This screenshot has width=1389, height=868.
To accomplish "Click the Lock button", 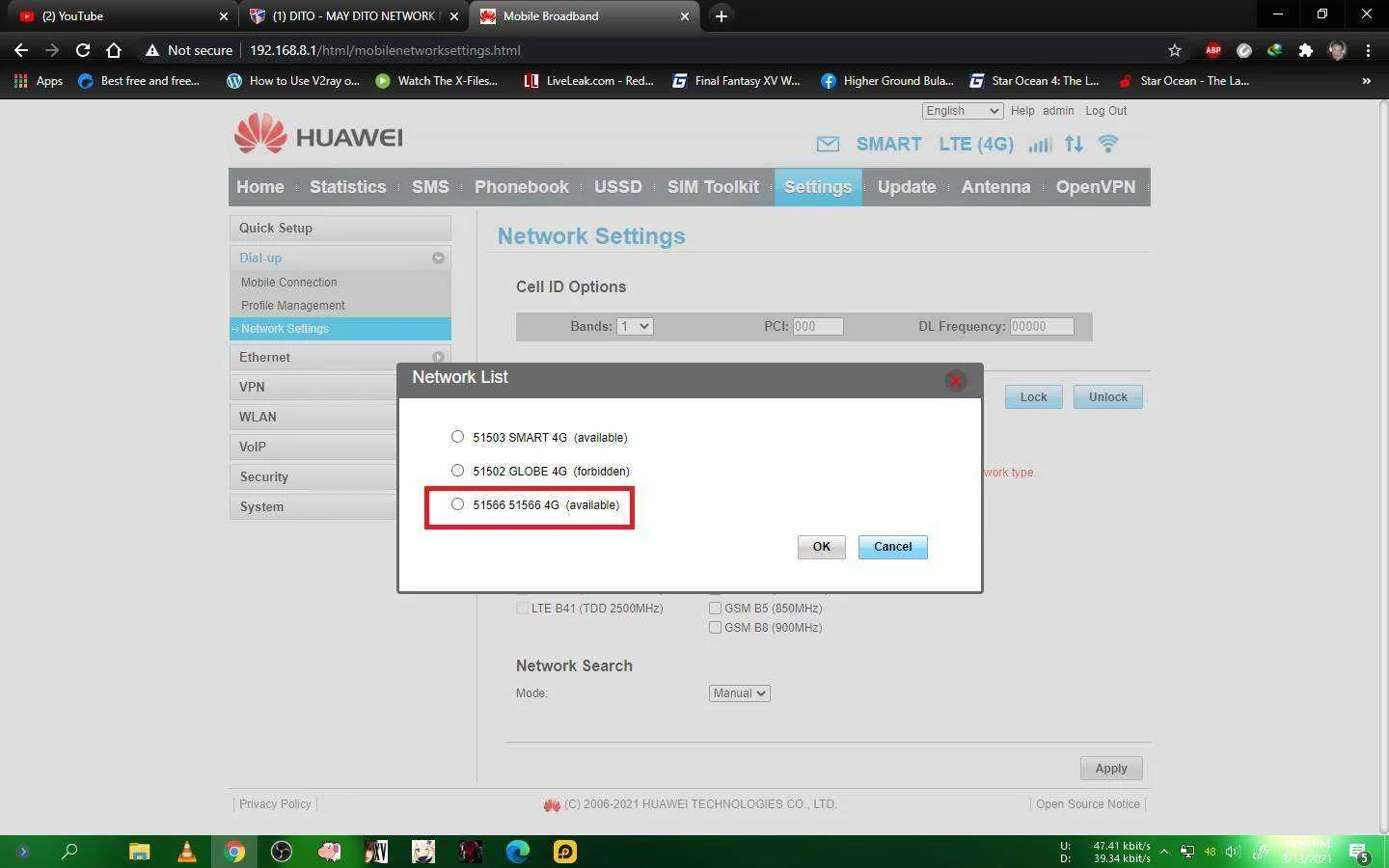I will 1033,397.
